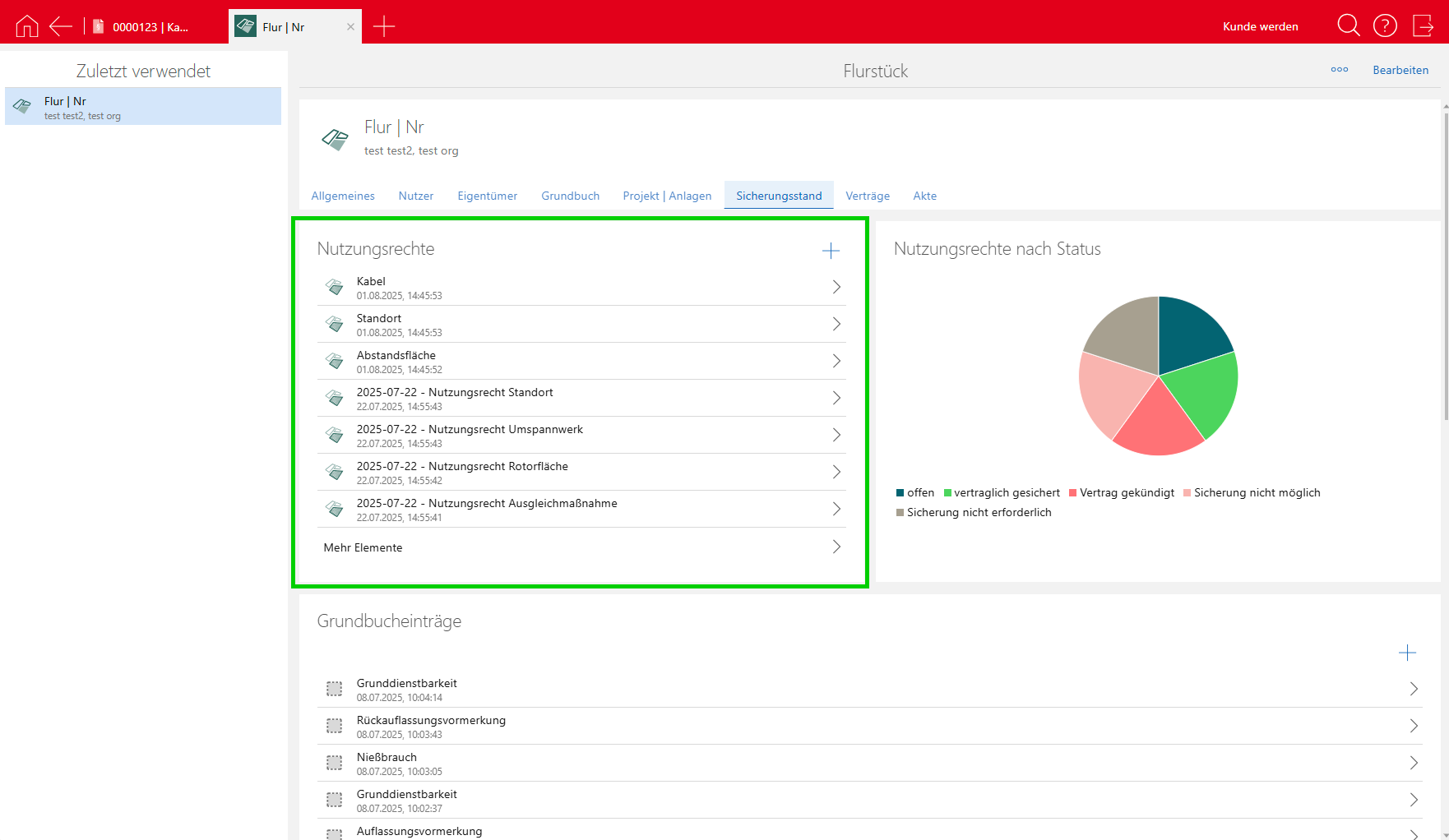
Task: Open the three-dots more options menu
Action: click(x=1339, y=70)
